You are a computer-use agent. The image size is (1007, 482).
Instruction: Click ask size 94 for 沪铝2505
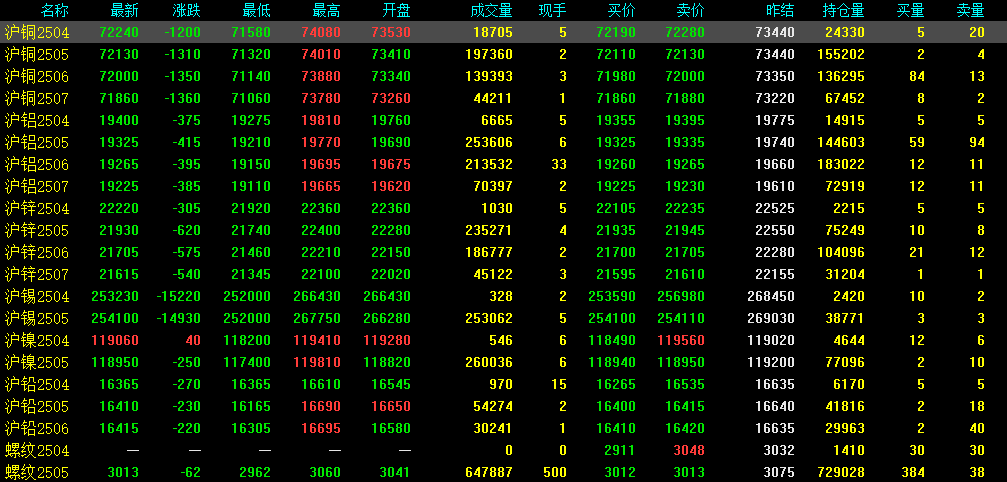[x=977, y=142]
